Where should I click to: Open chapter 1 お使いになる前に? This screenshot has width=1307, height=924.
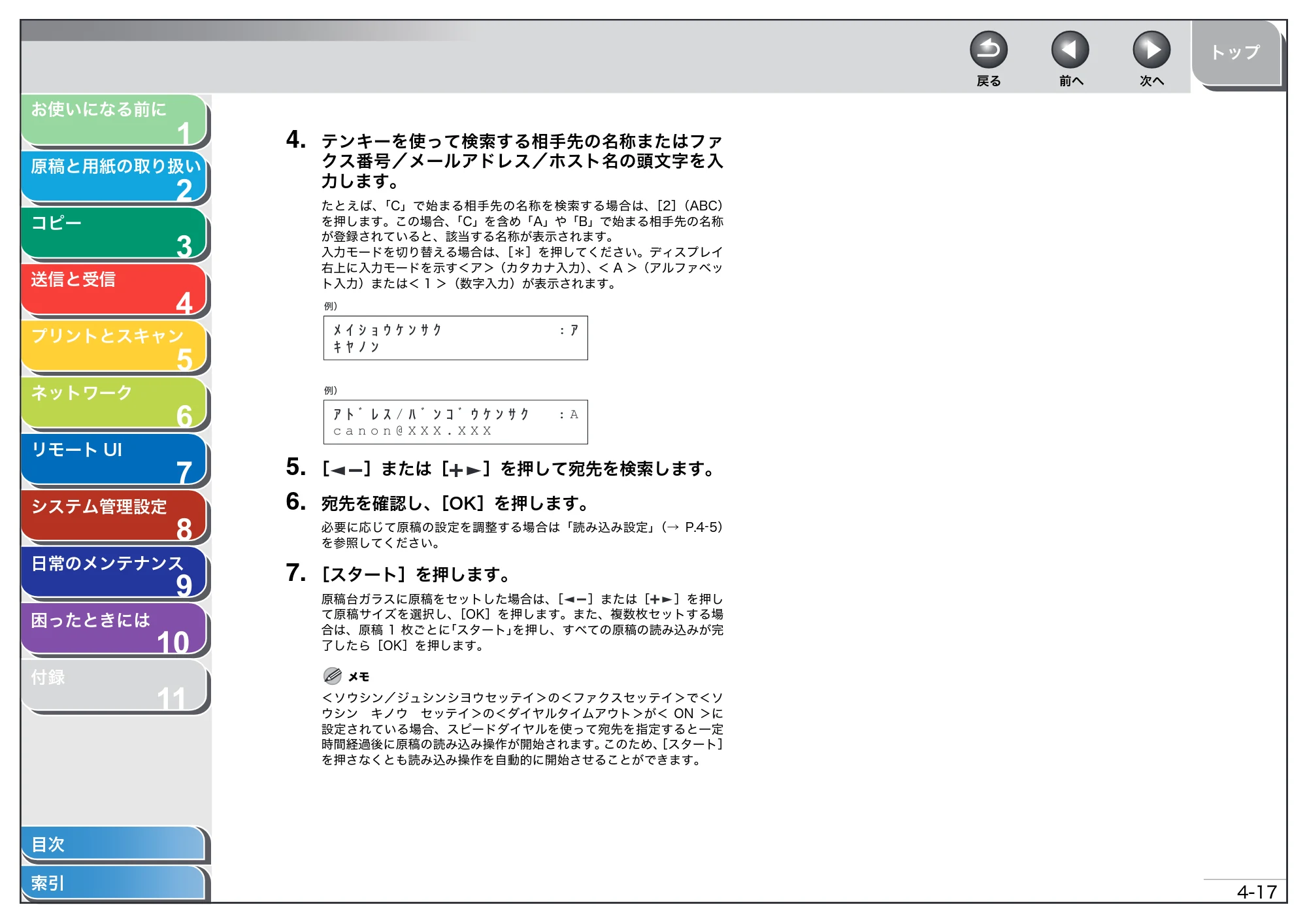pos(114,120)
